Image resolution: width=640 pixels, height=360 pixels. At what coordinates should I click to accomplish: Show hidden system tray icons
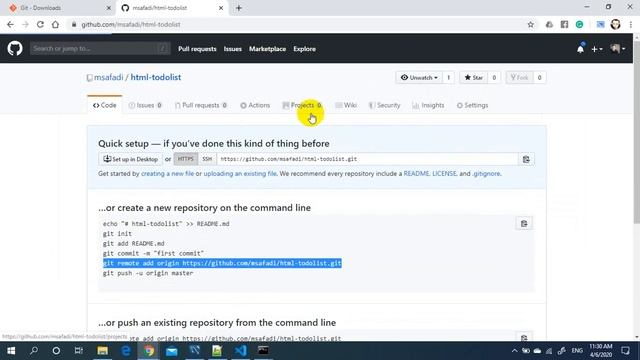pos(514,351)
